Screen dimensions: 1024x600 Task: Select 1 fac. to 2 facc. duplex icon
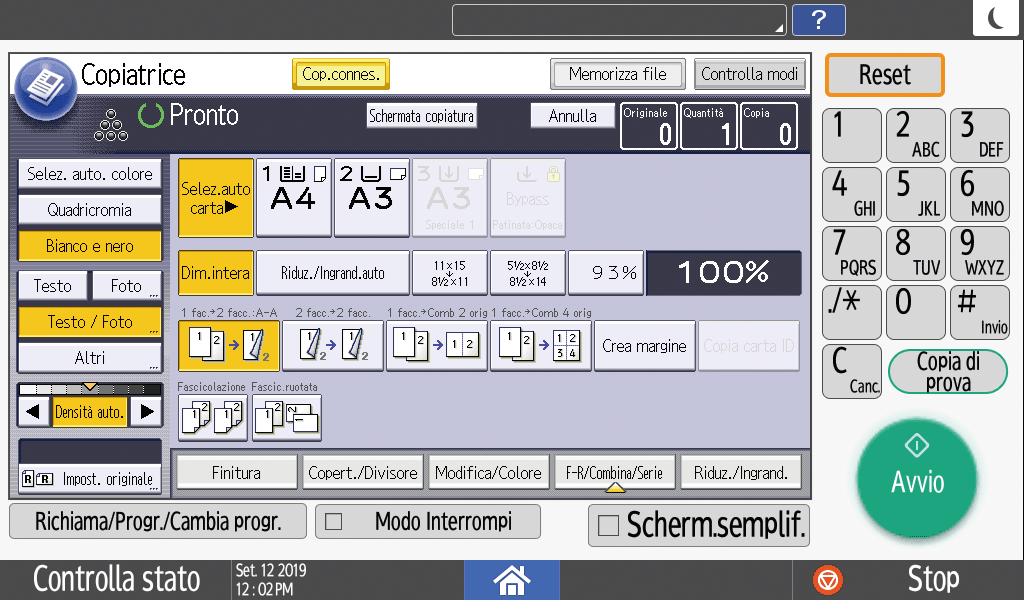click(229, 345)
